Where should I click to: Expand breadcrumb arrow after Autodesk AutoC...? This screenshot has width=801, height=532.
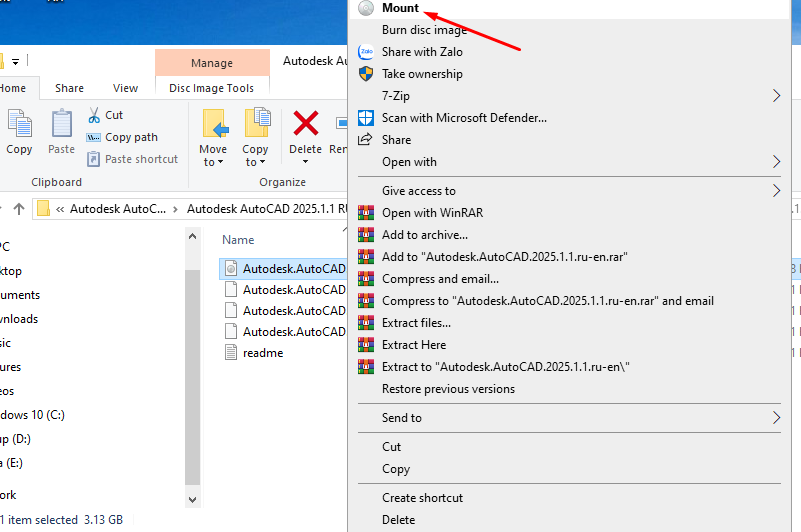click(x=175, y=209)
